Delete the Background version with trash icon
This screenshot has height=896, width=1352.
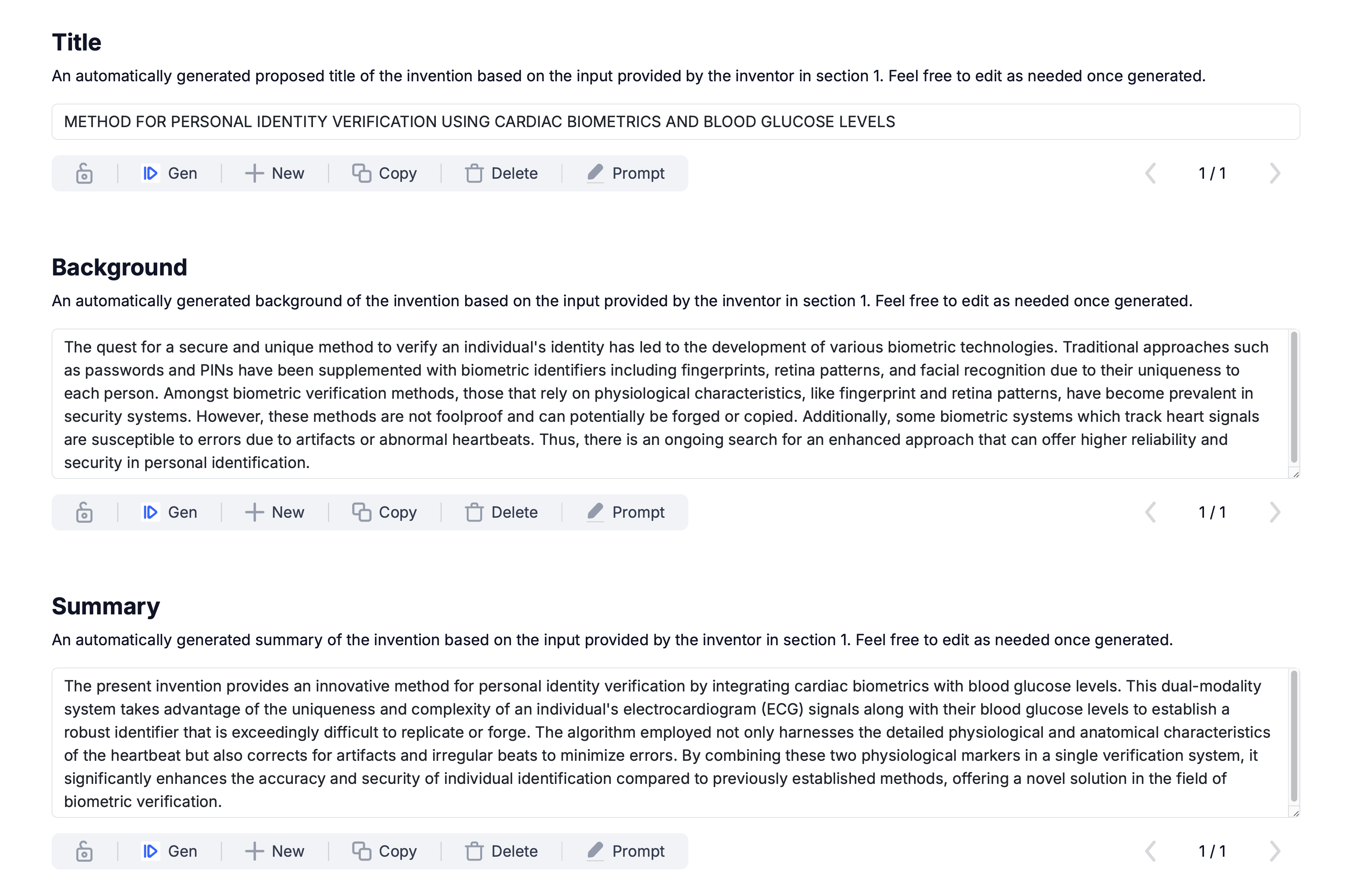pyautogui.click(x=474, y=512)
